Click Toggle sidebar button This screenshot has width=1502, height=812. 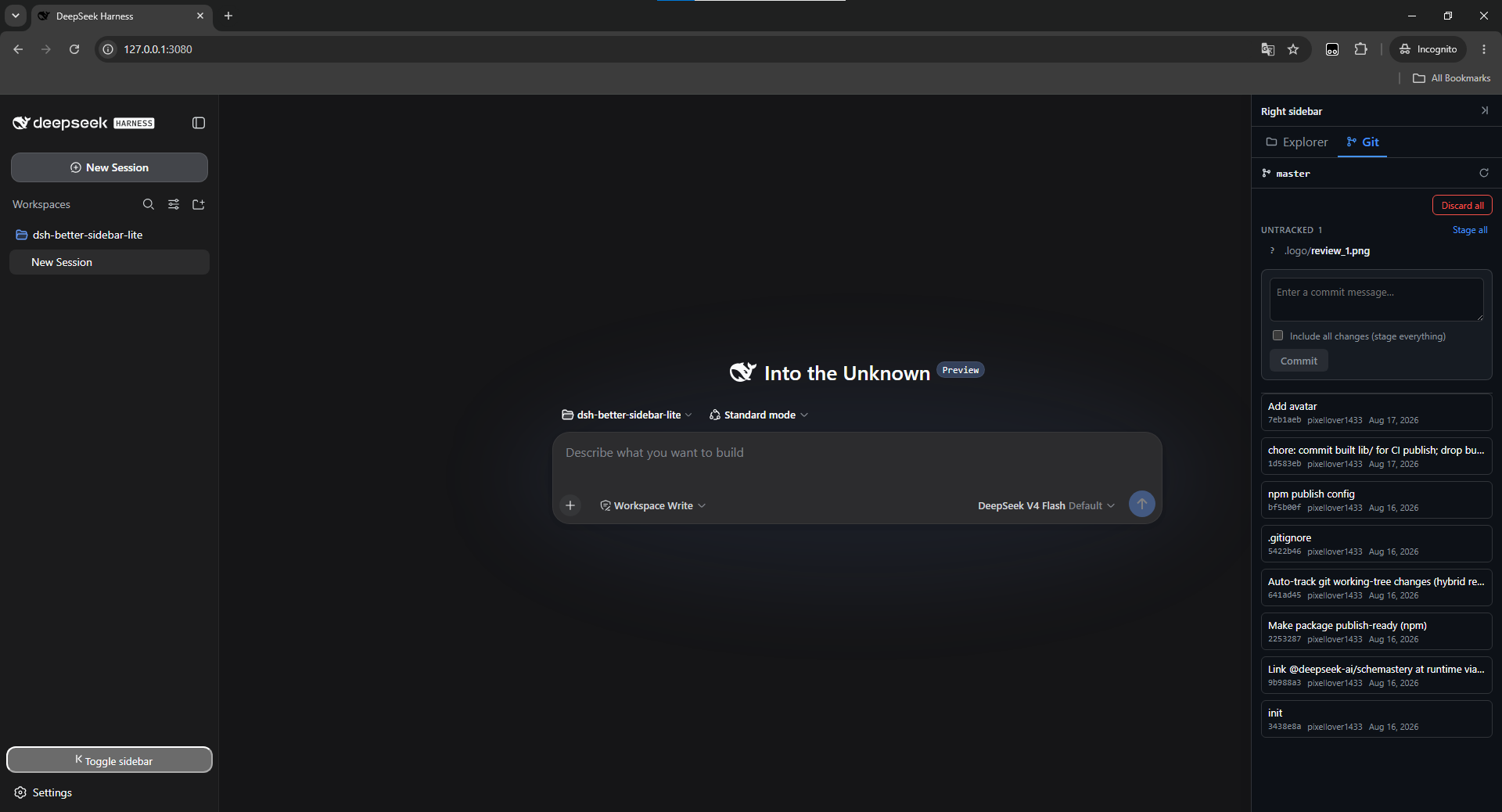[110, 760]
